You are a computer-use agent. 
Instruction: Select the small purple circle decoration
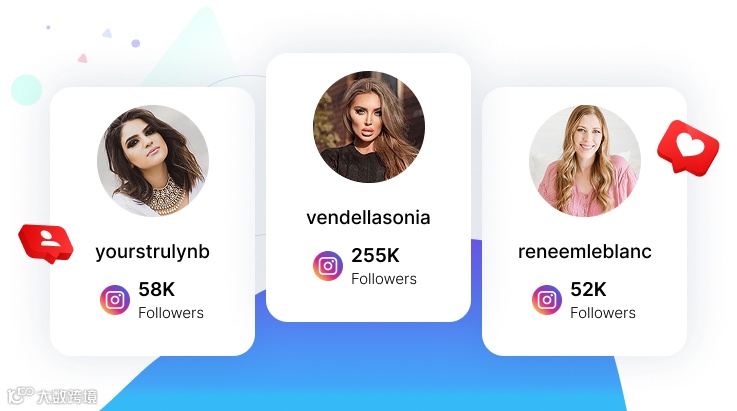tap(135, 43)
